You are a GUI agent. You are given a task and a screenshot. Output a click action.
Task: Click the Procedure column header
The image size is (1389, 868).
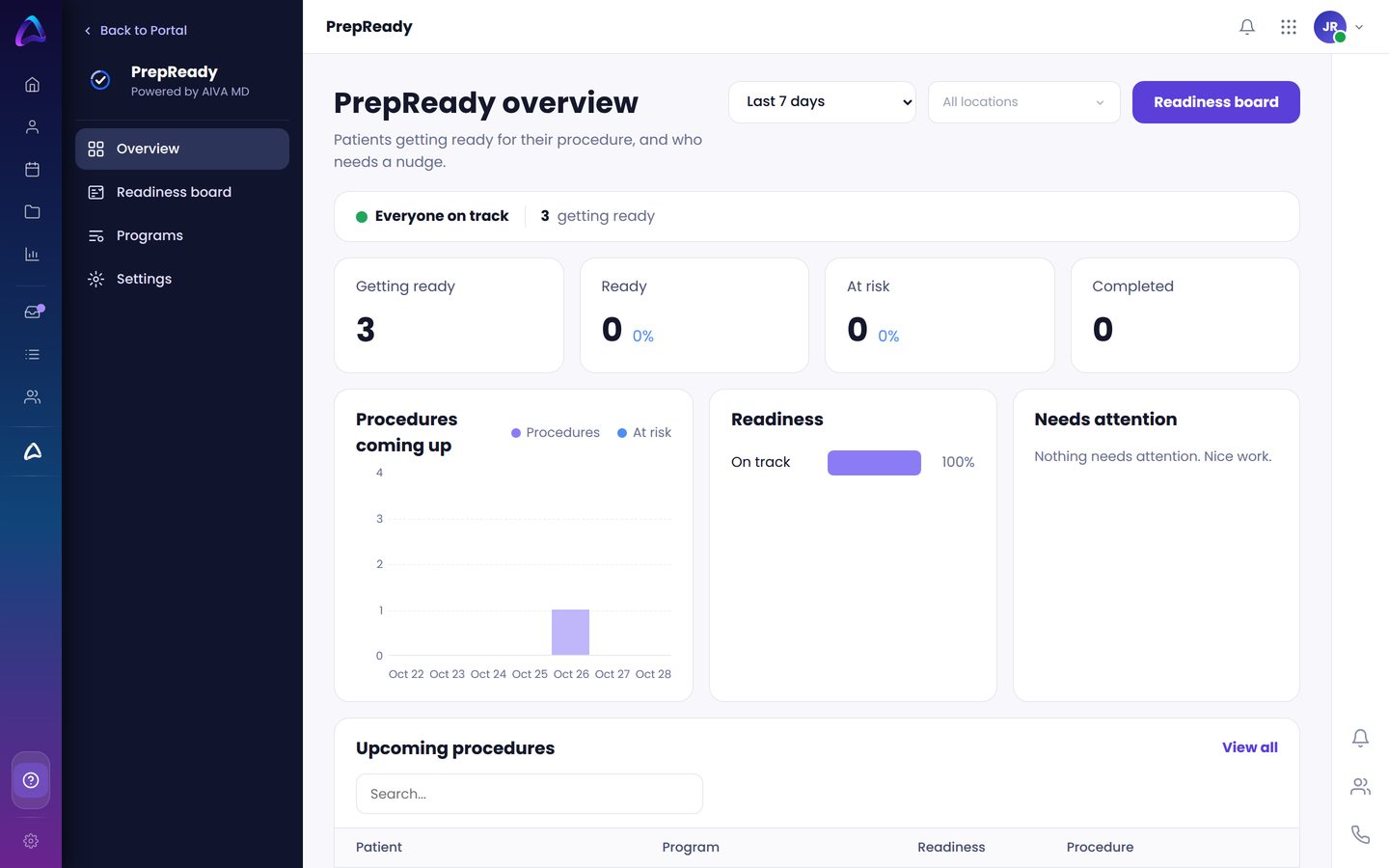(x=1100, y=848)
